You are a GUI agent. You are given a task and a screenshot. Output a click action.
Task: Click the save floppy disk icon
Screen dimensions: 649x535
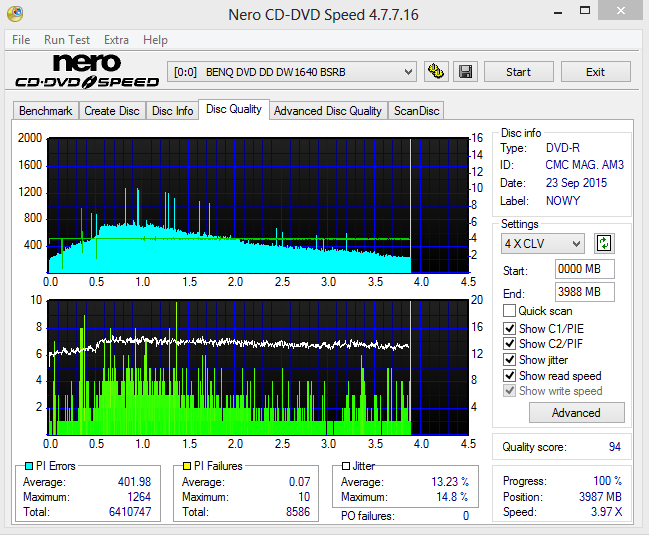coord(466,72)
